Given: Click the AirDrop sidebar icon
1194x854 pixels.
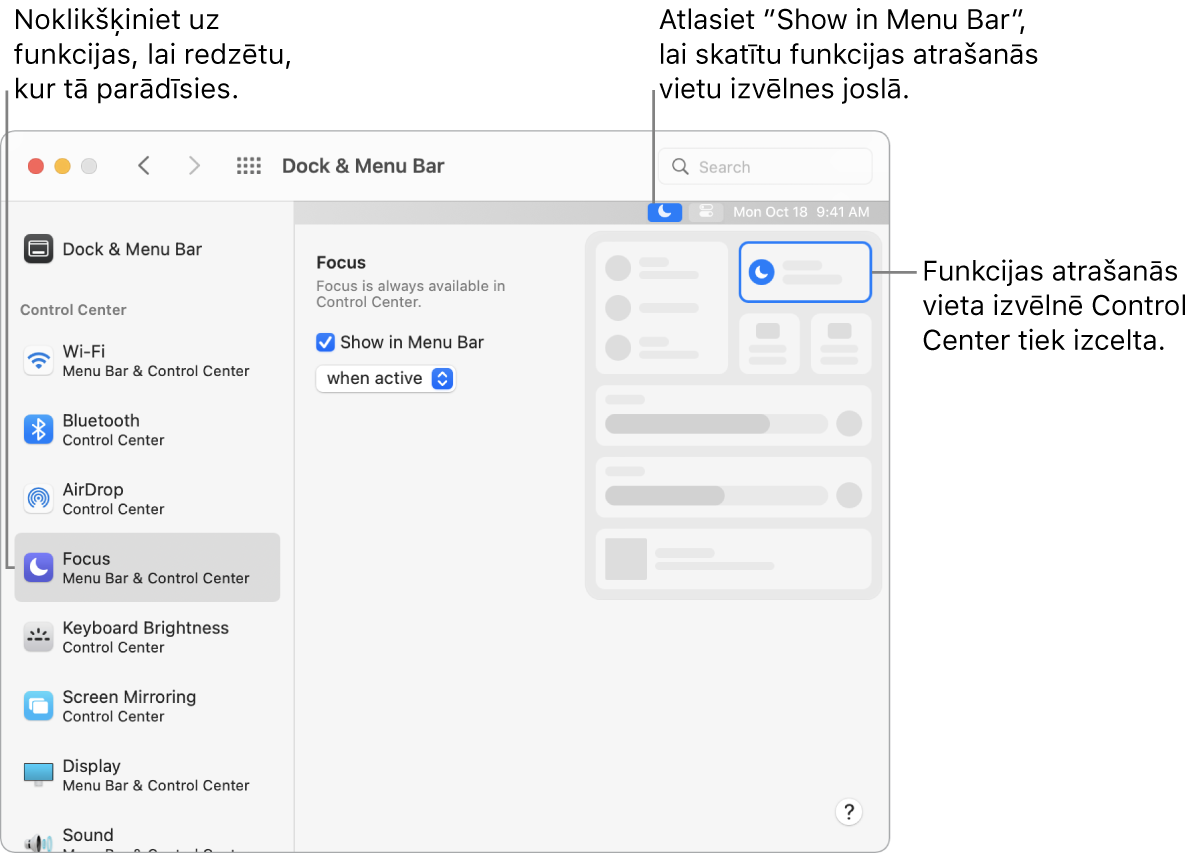Looking at the screenshot, I should pyautogui.click(x=38, y=499).
